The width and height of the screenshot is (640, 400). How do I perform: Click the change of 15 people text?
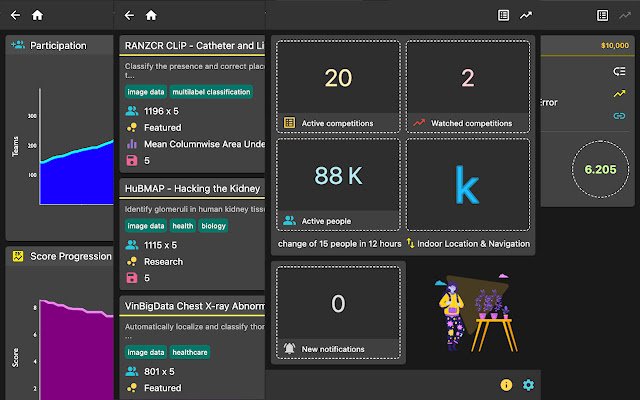[340, 244]
